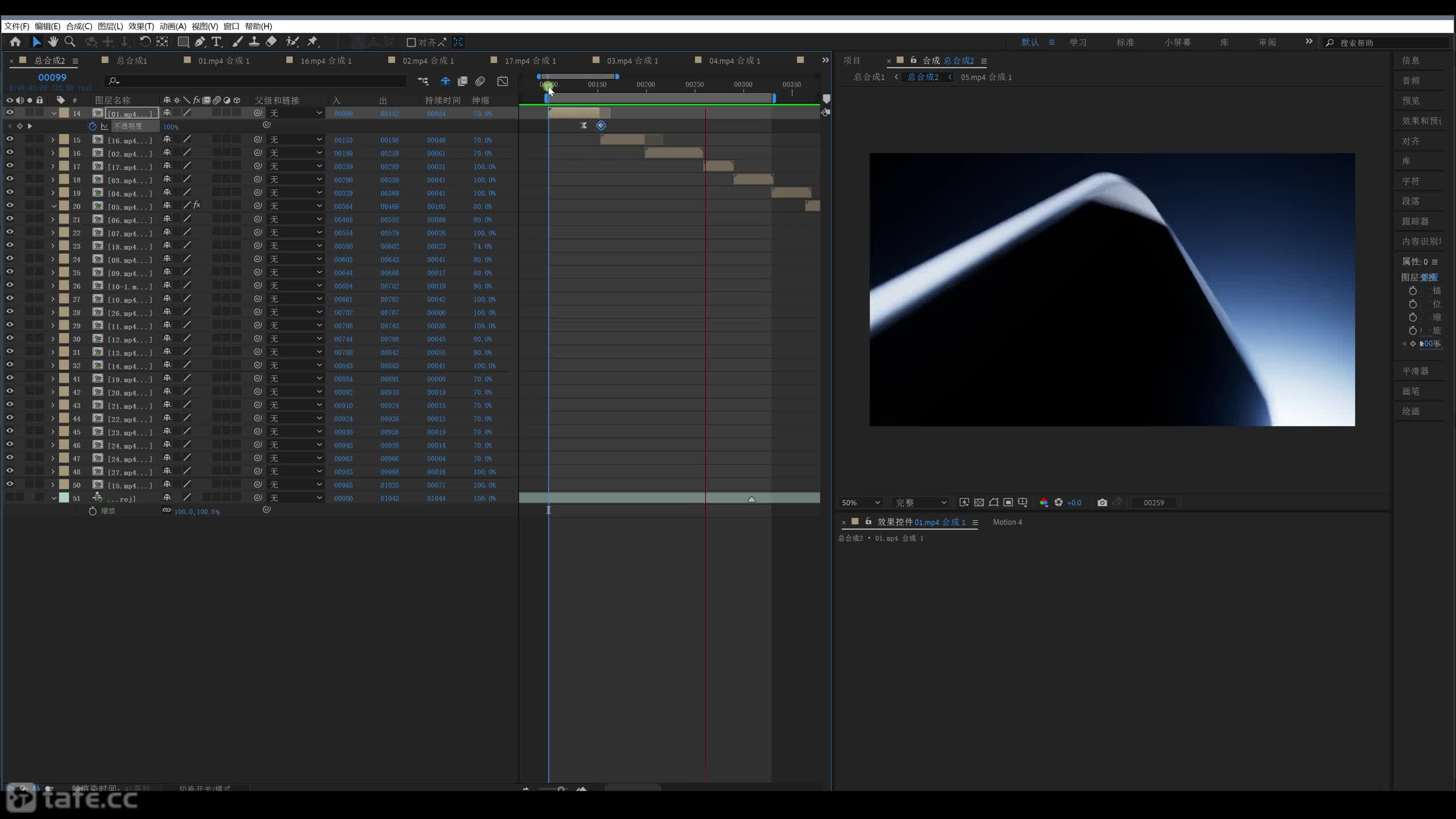The height and width of the screenshot is (819, 1456).
Task: Select the 学习 workspace
Action: [1078, 42]
